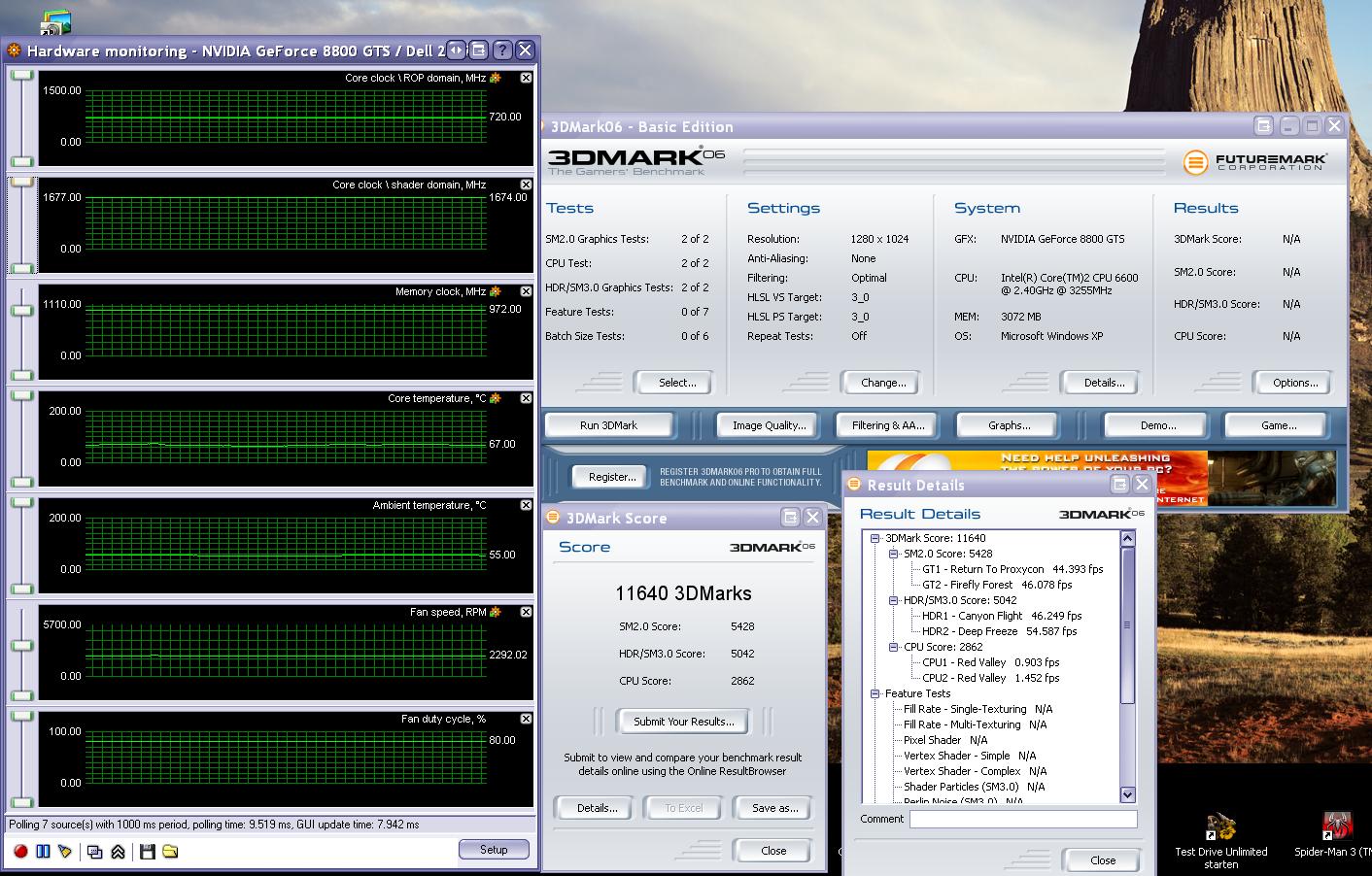Click Save as in 3DMark Score window
The height and width of the screenshot is (876, 1372).
point(774,808)
